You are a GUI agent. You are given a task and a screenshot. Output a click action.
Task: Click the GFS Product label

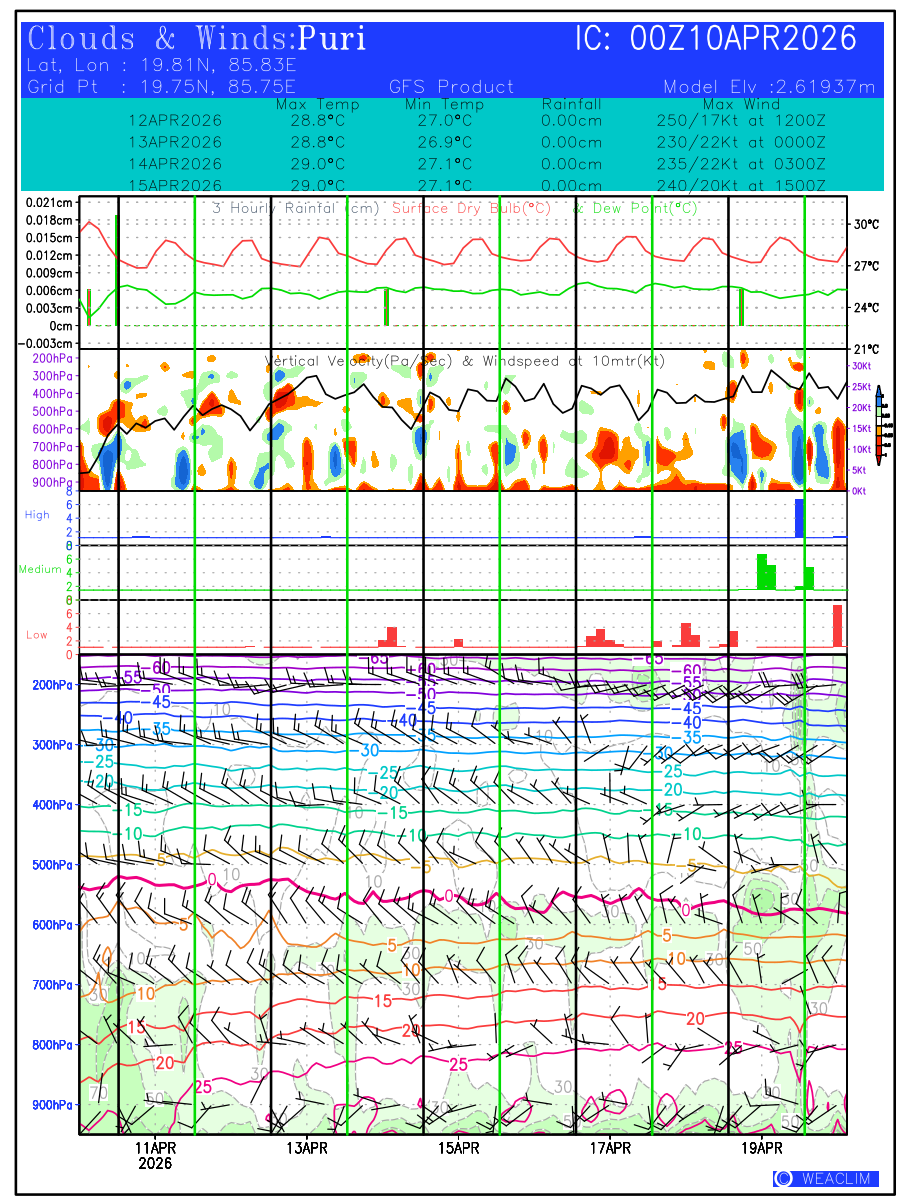[451, 87]
